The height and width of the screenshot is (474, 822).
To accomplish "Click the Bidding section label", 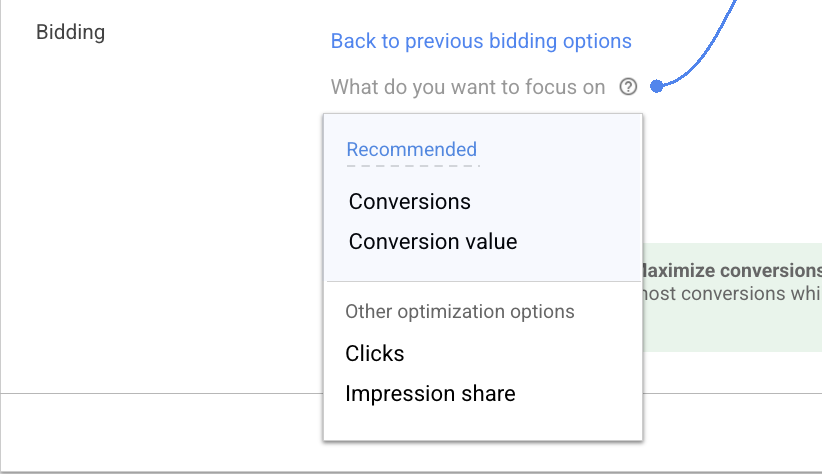I will [x=70, y=32].
